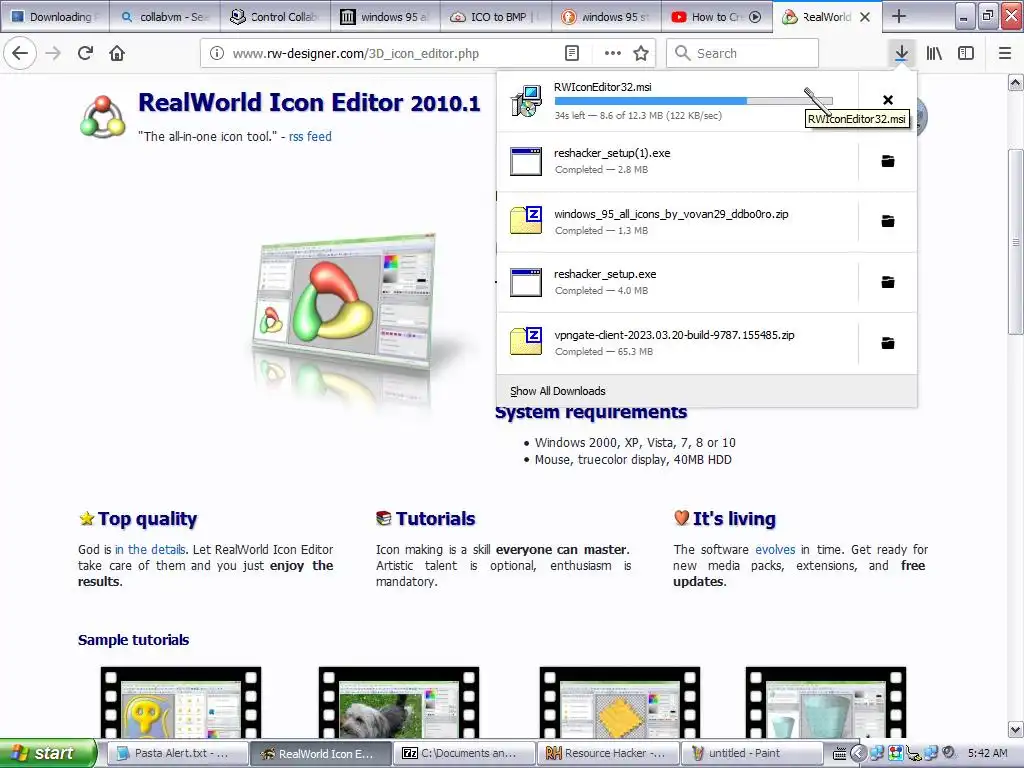The image size is (1024, 768).
Task: Open a new browser tab
Action: [899, 16]
